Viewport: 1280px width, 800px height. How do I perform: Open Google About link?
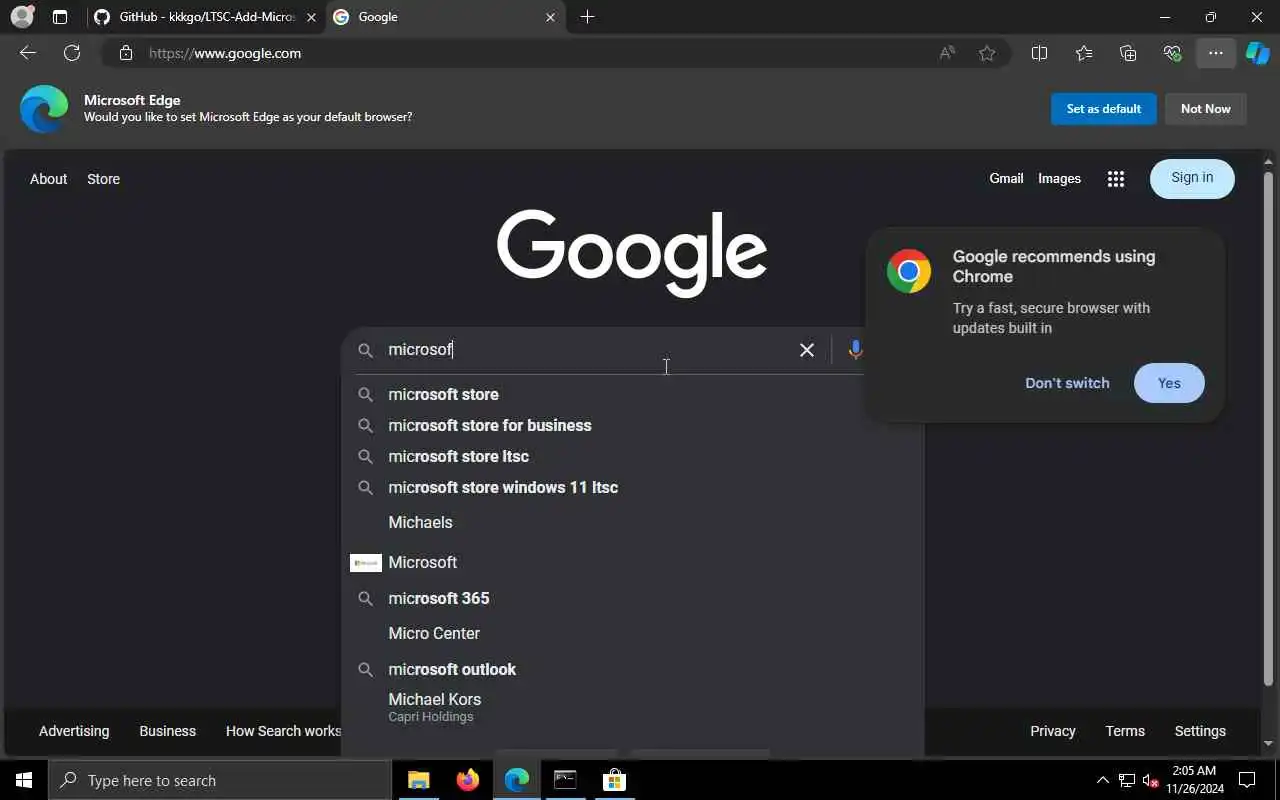pos(48,179)
